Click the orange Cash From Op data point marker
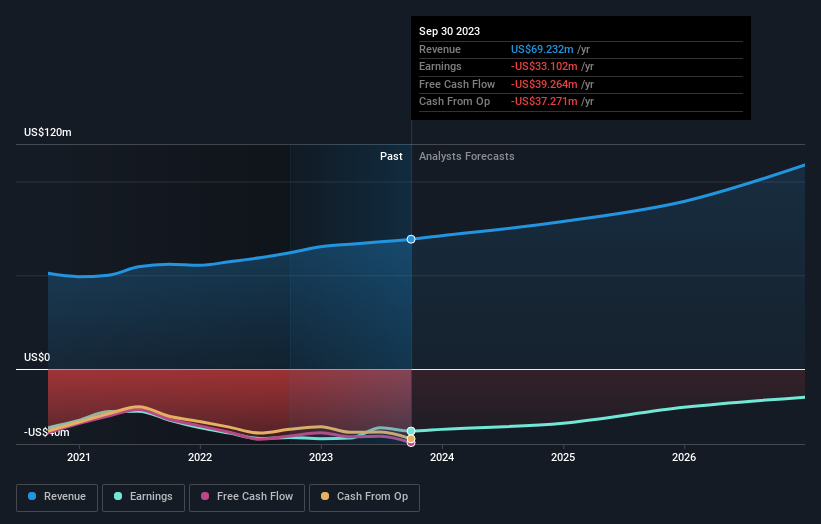 (411, 439)
